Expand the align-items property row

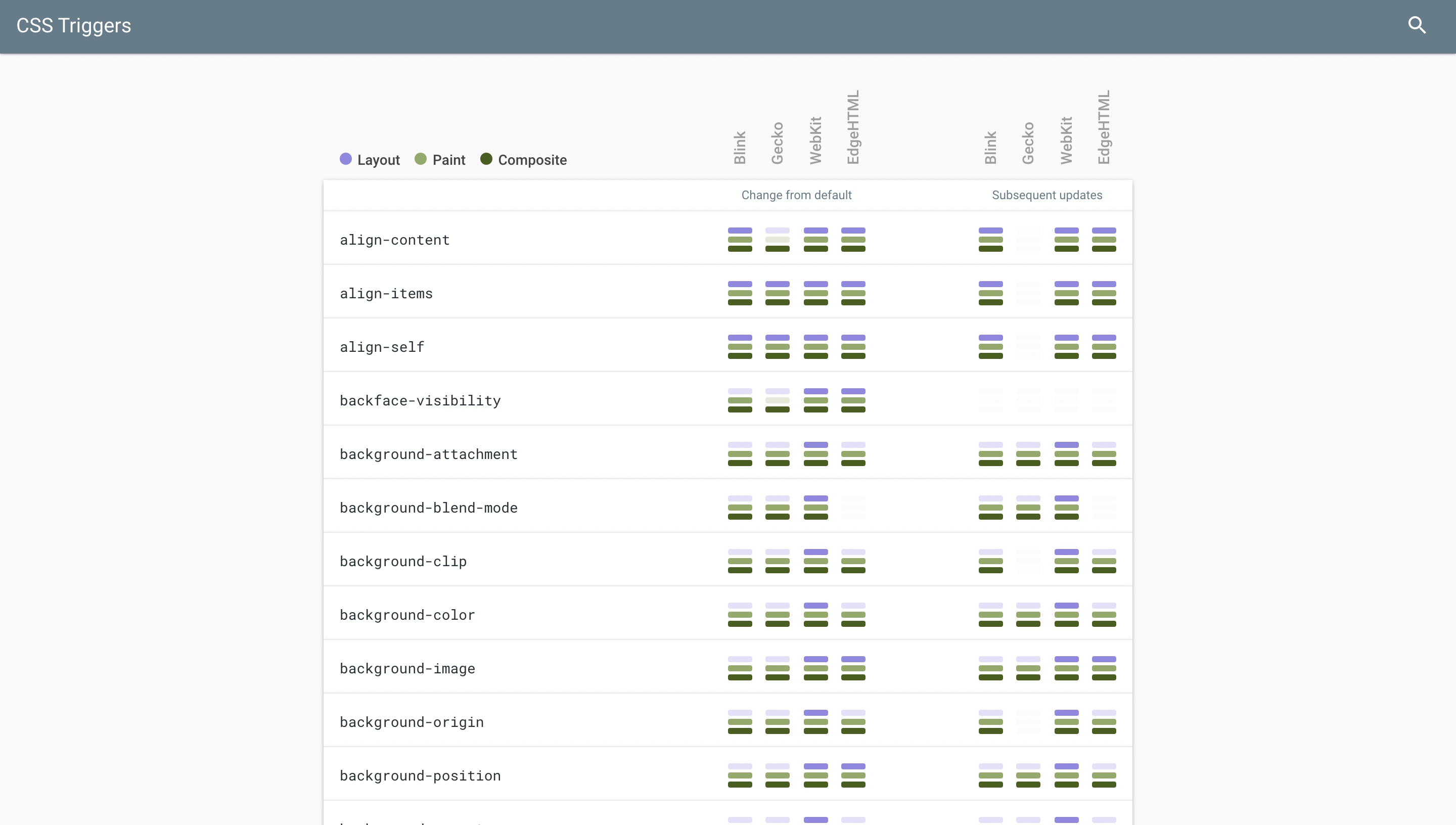tap(386, 294)
